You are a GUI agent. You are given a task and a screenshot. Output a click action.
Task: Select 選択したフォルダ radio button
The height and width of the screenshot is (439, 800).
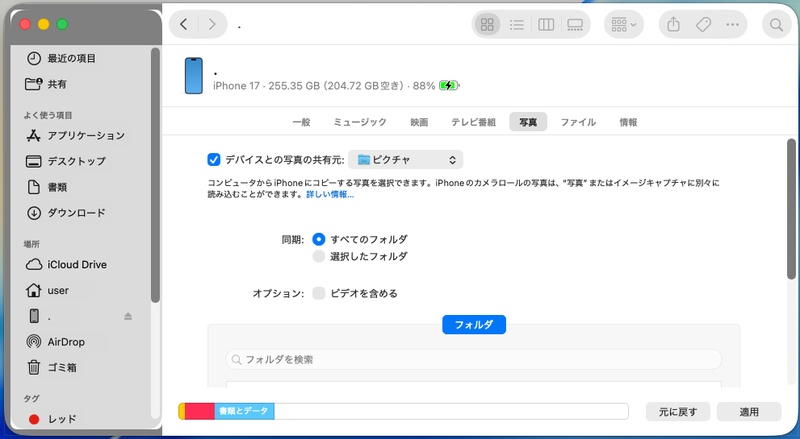319,256
